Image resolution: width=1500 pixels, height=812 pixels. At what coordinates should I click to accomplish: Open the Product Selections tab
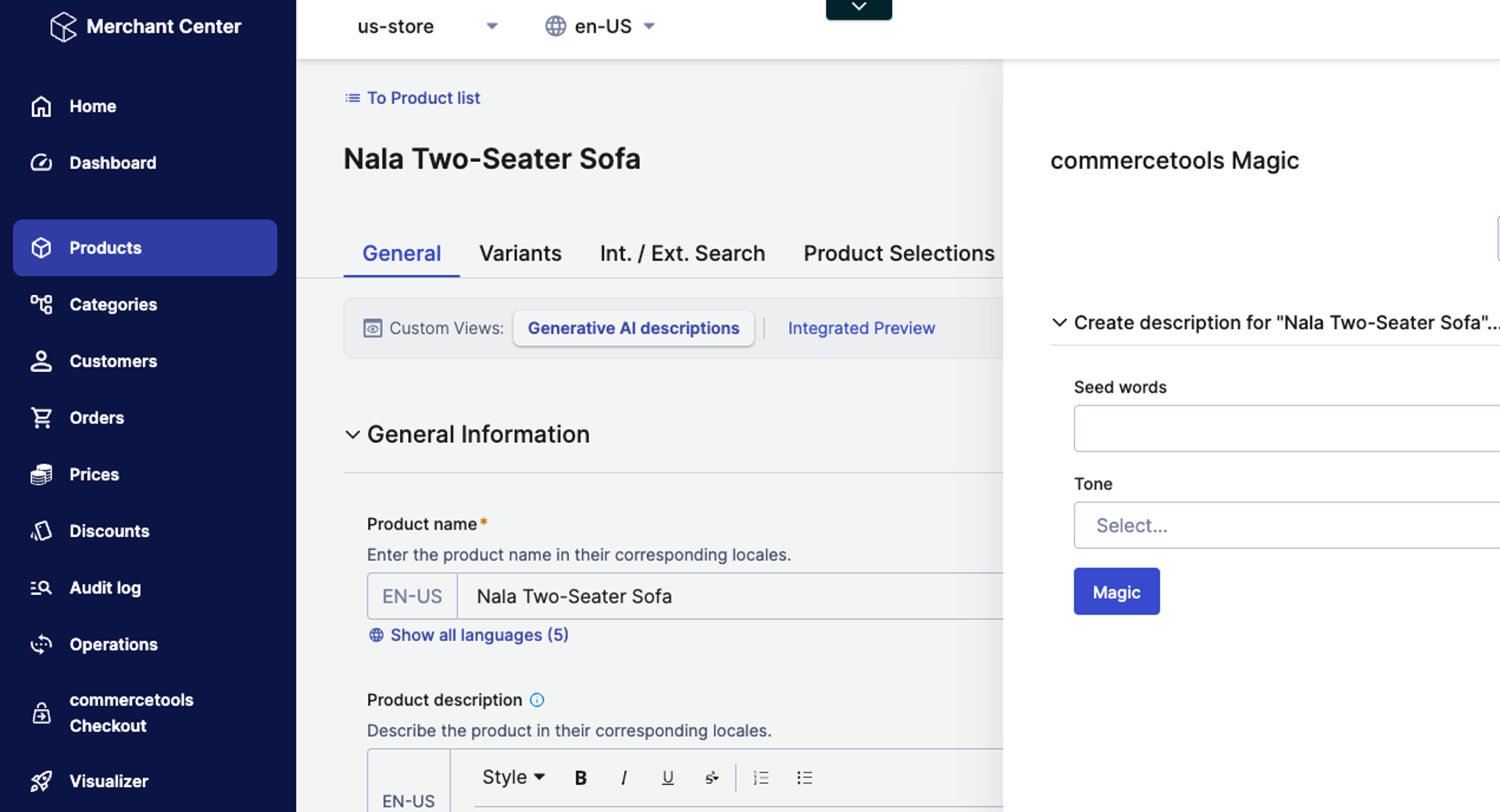pyautogui.click(x=898, y=254)
